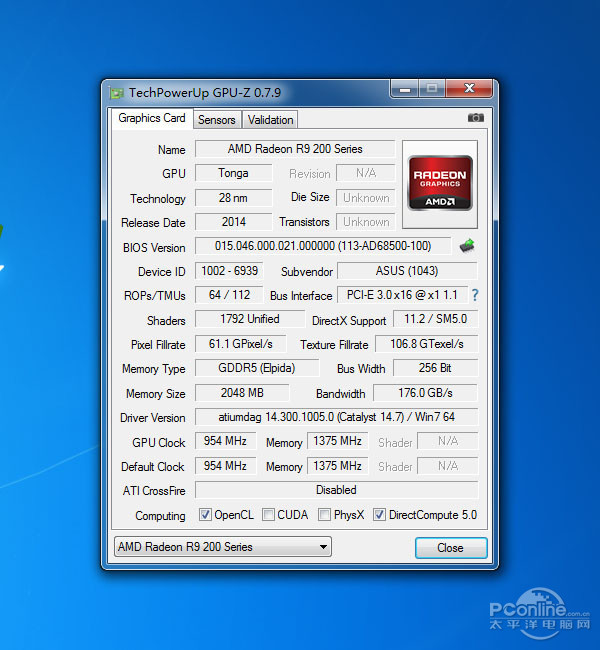The height and width of the screenshot is (650, 600).
Task: Open the AMD Radeon R9 200 Series dropdown
Action: pyautogui.click(x=223, y=547)
